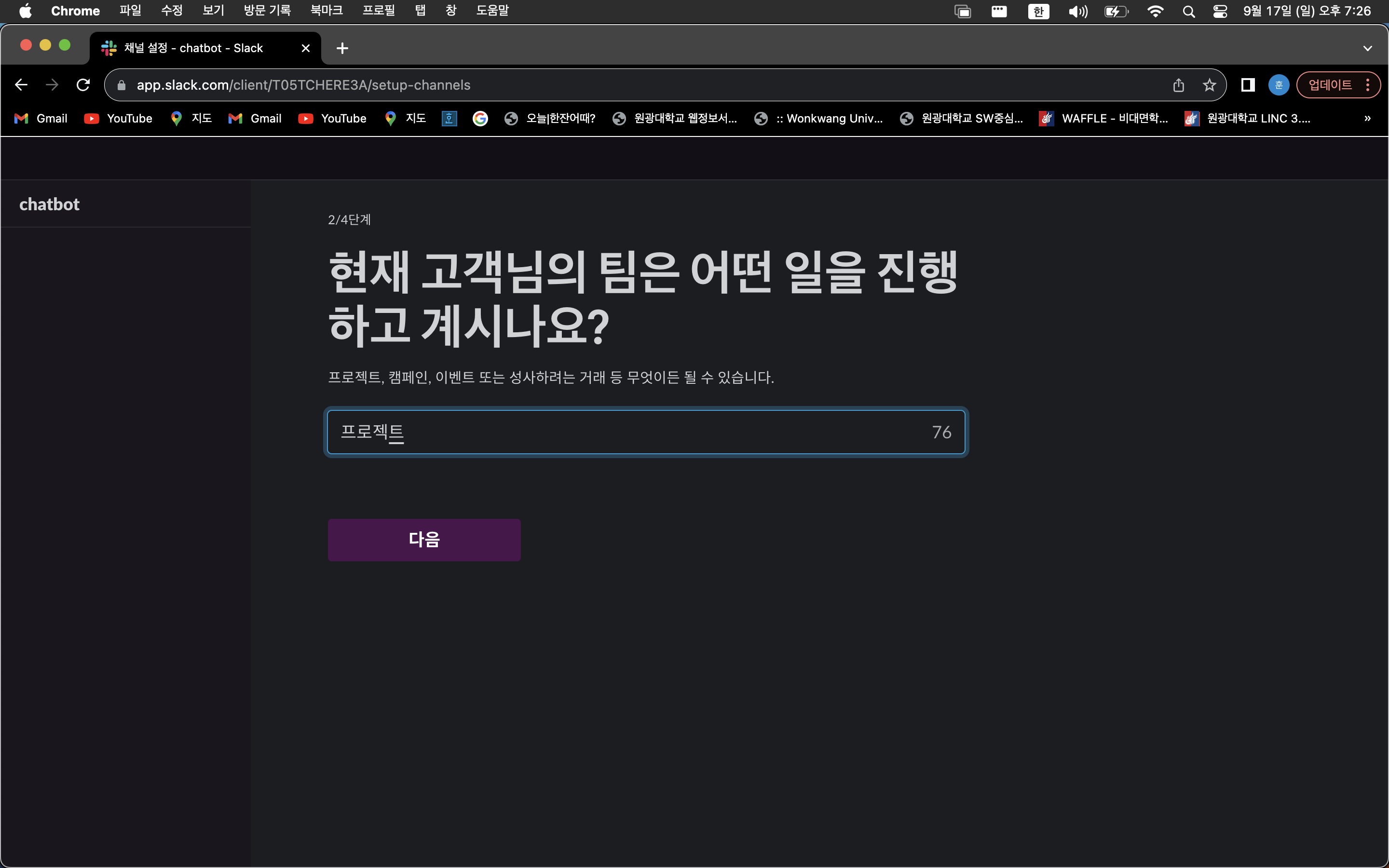
Task: Open the 보기 menu
Action: (213, 11)
